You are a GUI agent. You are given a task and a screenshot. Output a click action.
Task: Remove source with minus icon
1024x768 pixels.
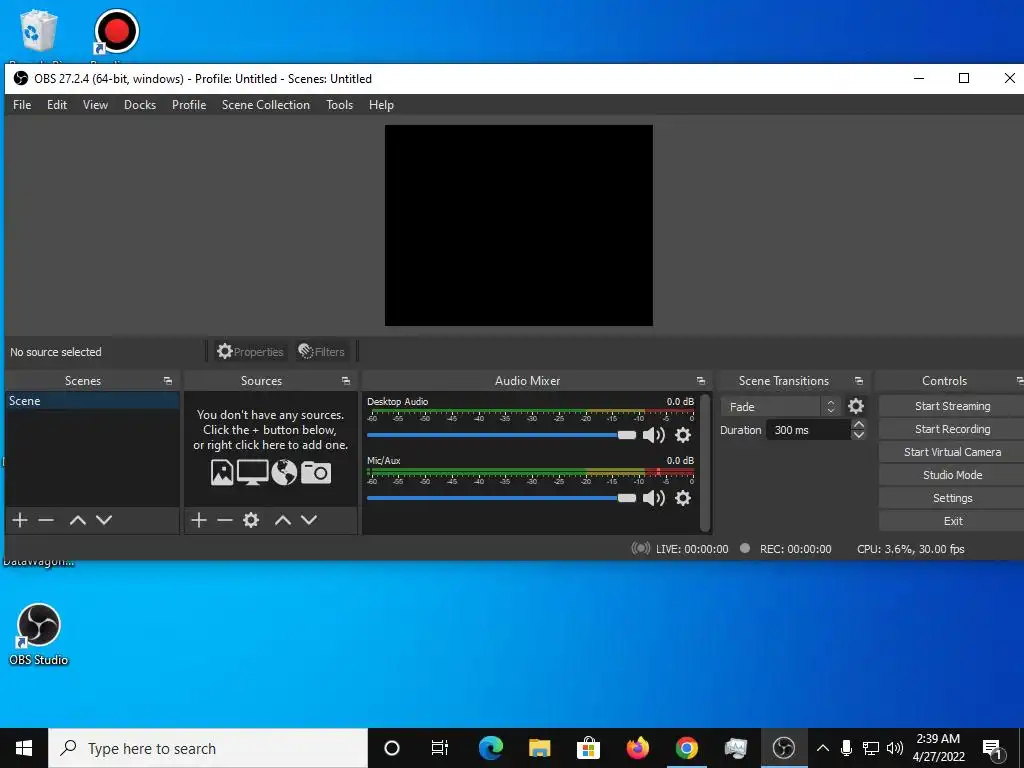(x=225, y=520)
